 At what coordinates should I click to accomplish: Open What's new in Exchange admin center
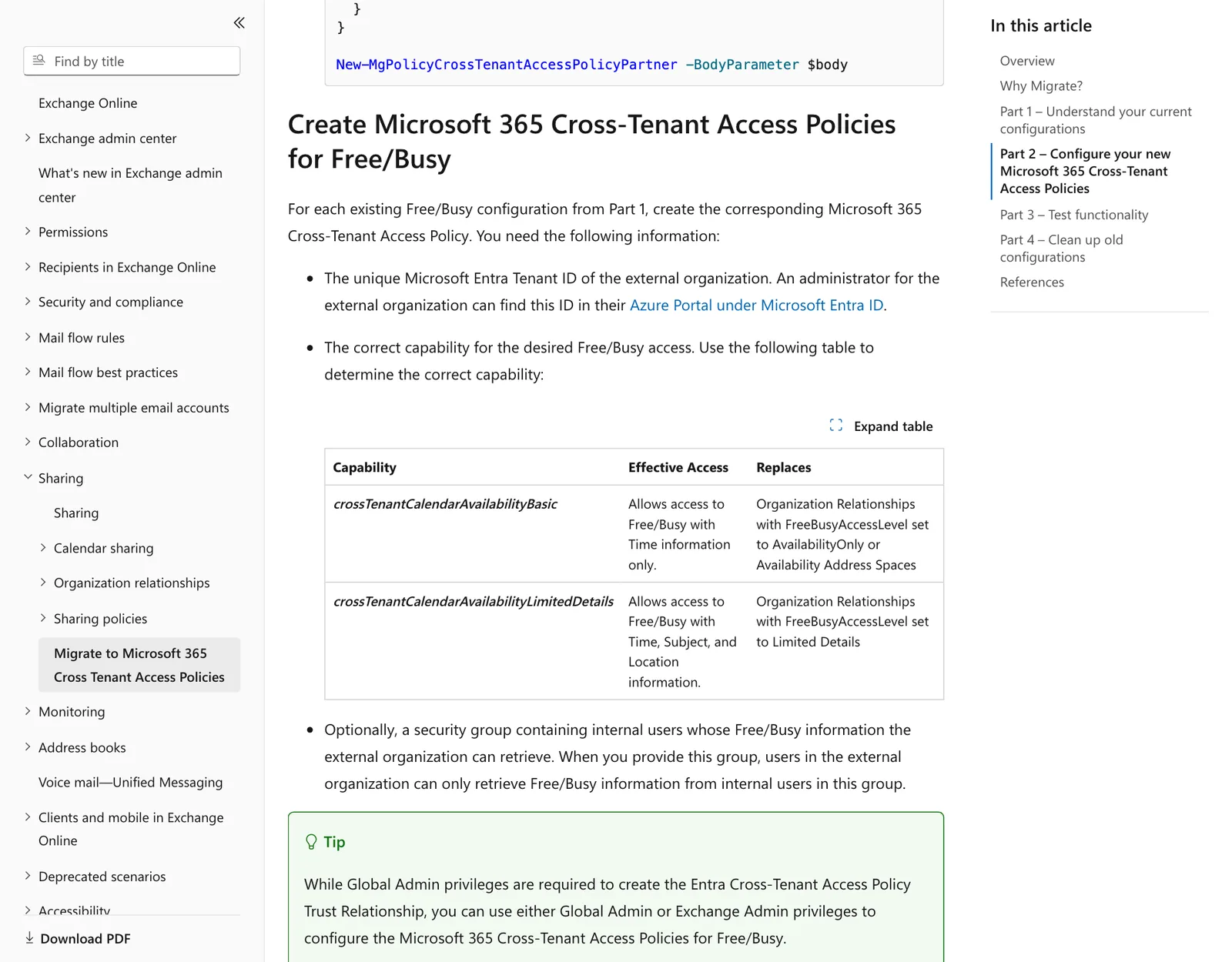131,185
